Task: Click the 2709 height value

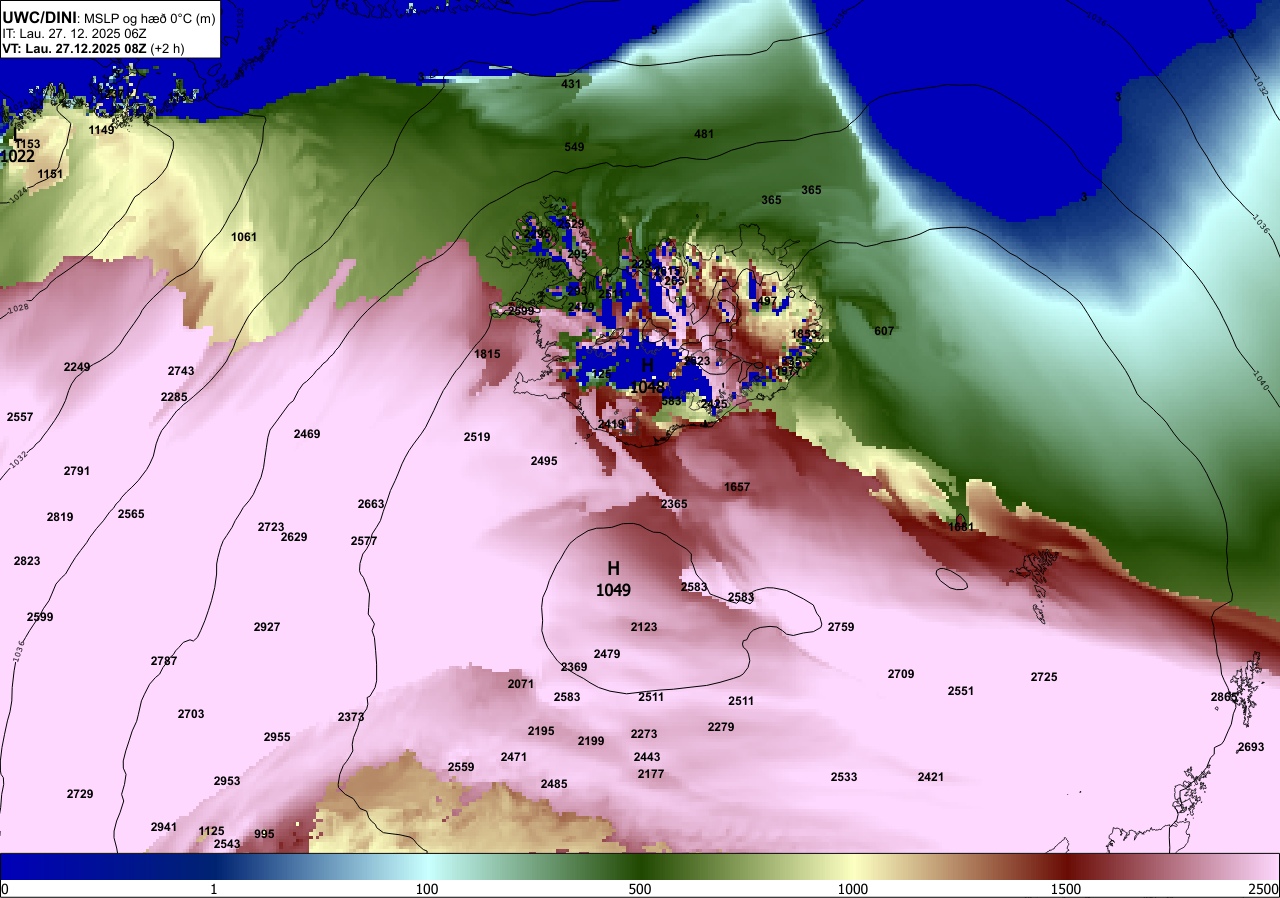Action: point(901,674)
